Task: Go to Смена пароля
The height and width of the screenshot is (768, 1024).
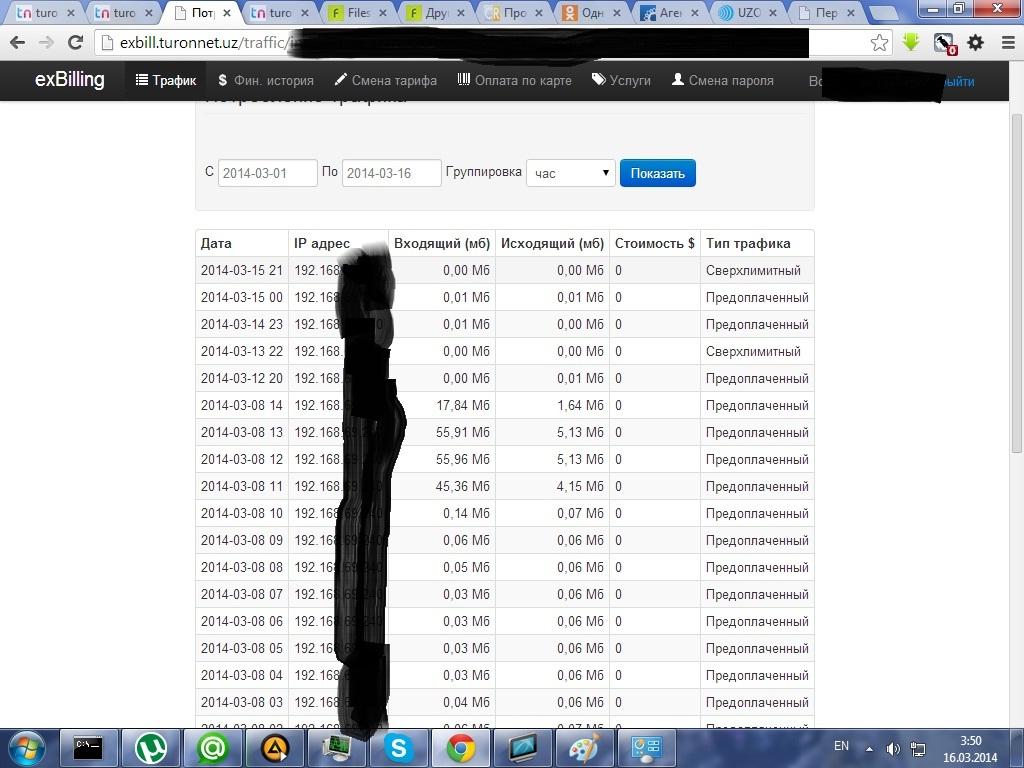Action: [x=722, y=80]
